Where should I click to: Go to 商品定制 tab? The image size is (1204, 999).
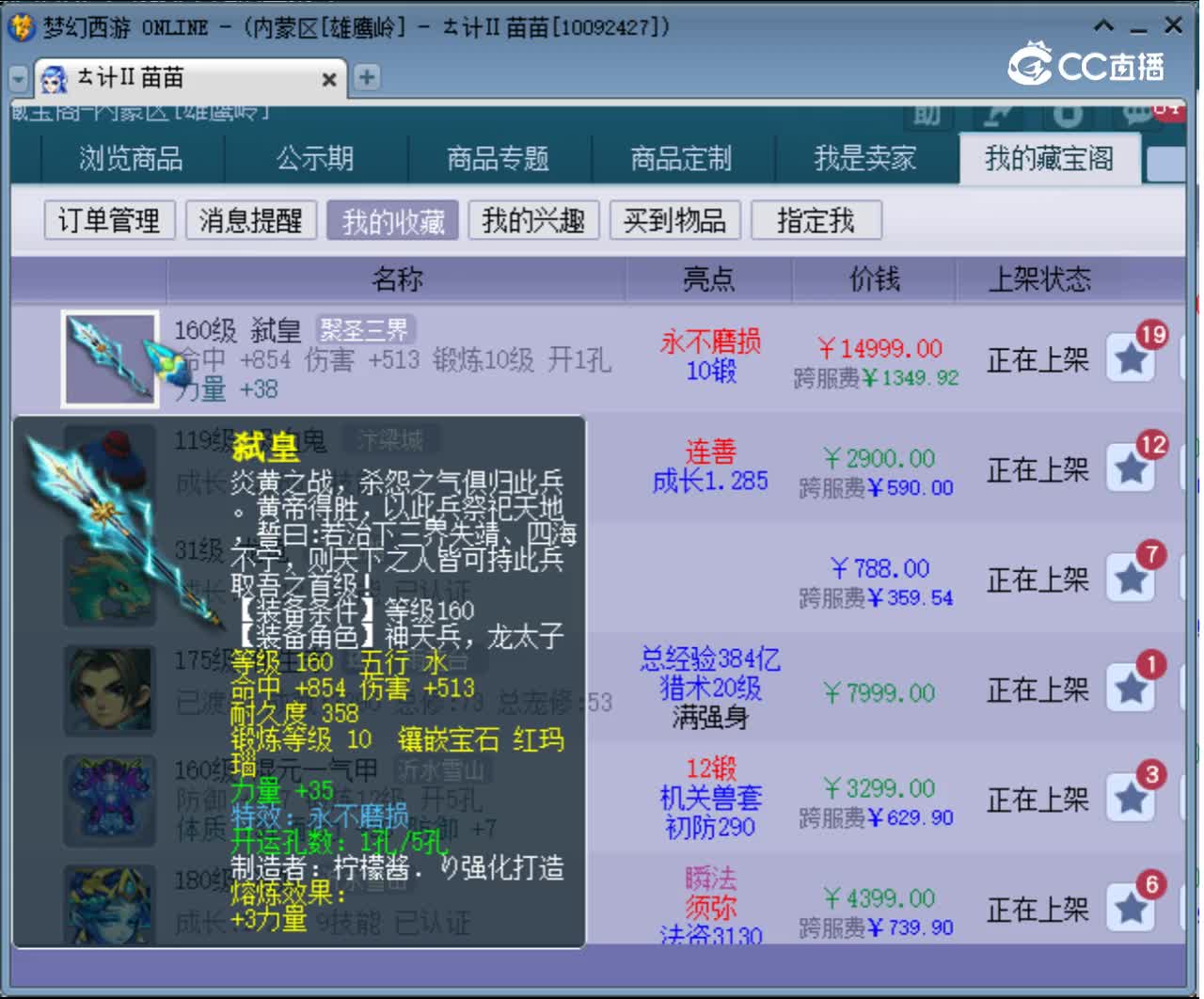click(682, 158)
